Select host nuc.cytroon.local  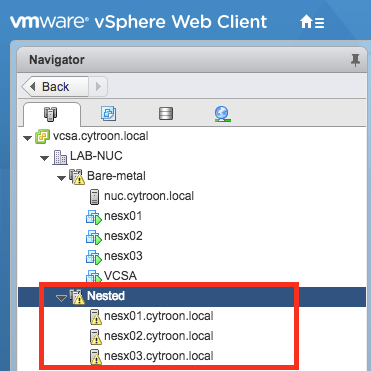pos(149,196)
